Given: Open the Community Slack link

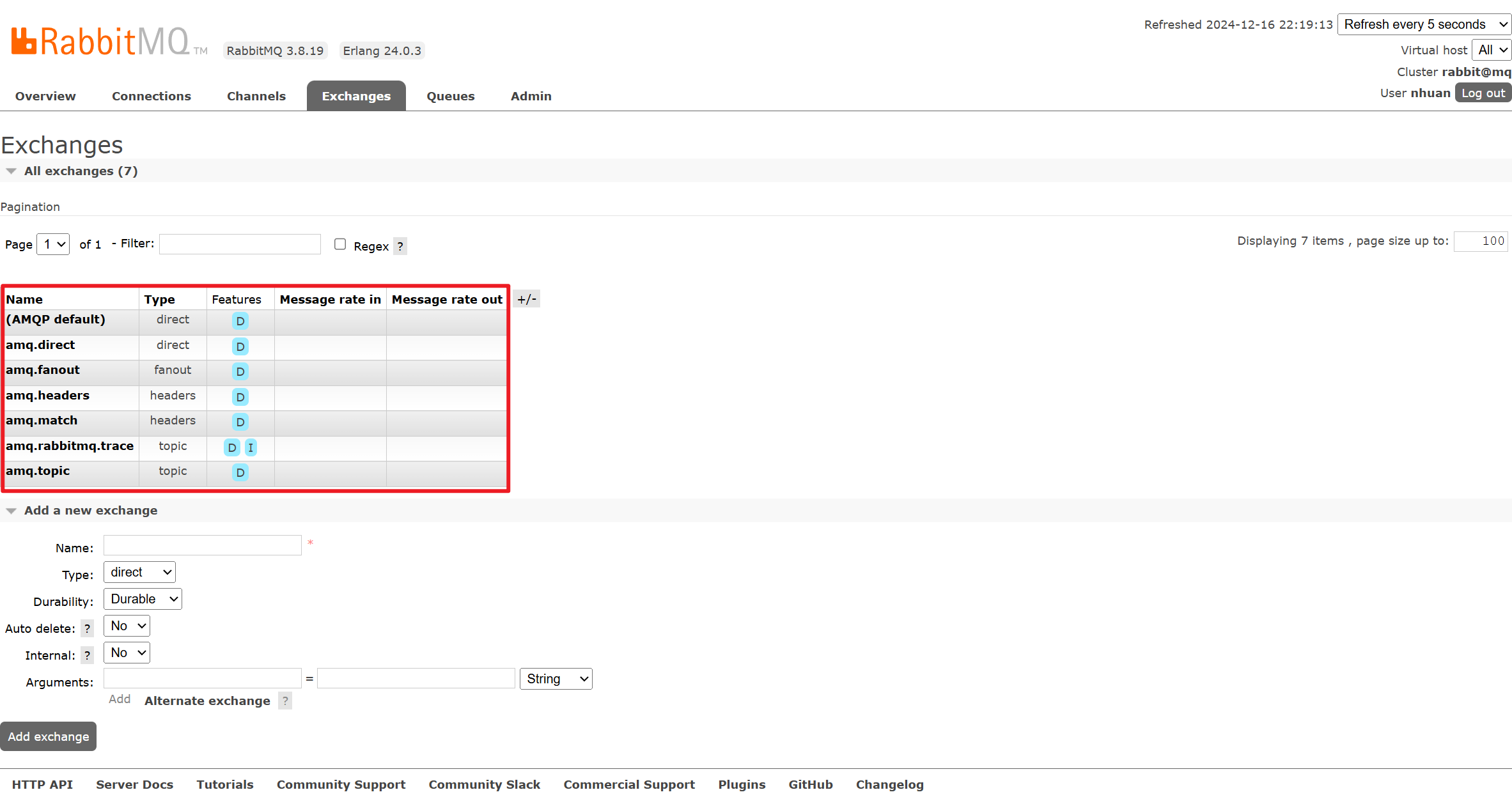Looking at the screenshot, I should [x=484, y=784].
